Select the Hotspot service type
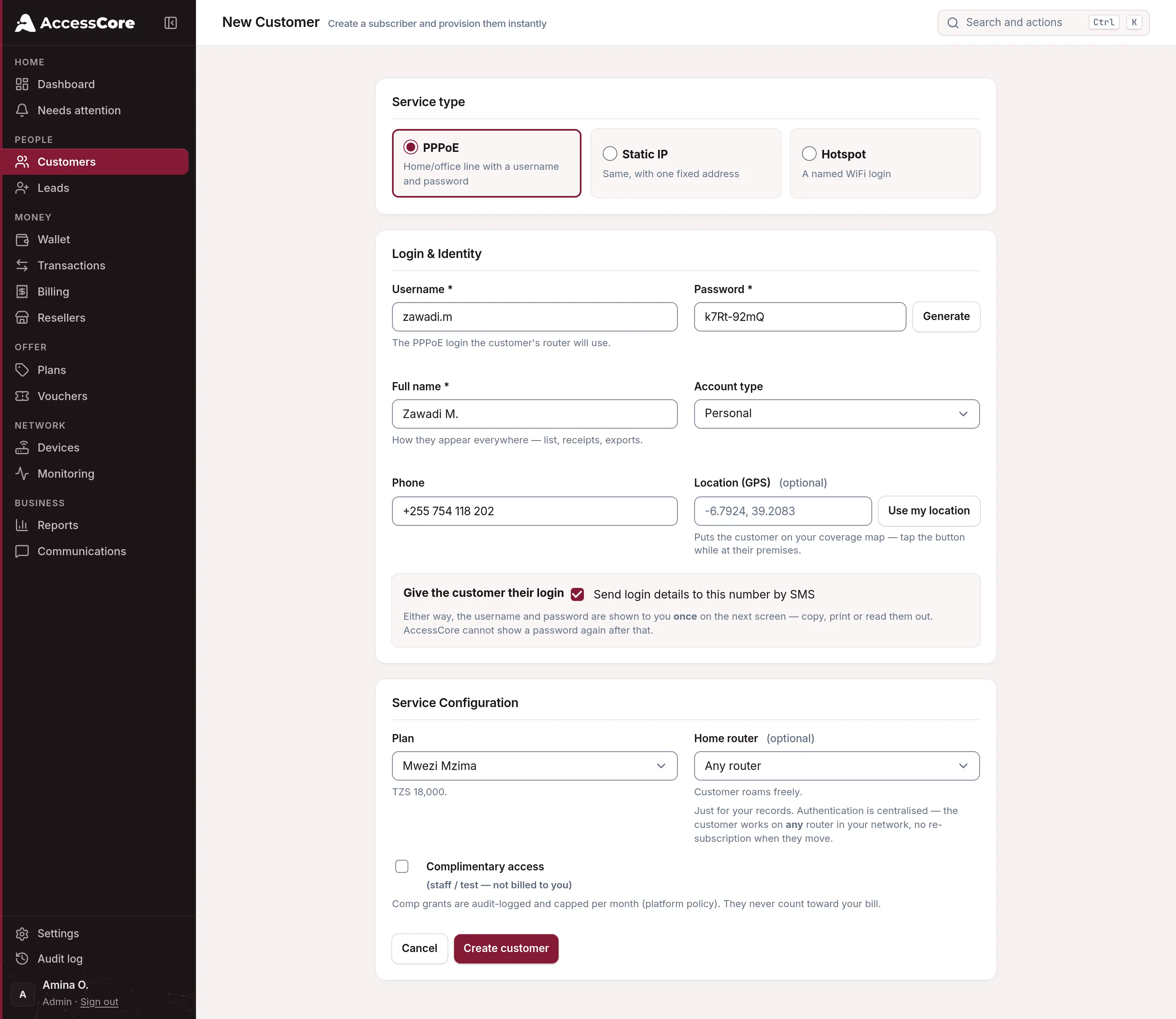Image resolution: width=1176 pixels, height=1019 pixels. click(x=885, y=163)
